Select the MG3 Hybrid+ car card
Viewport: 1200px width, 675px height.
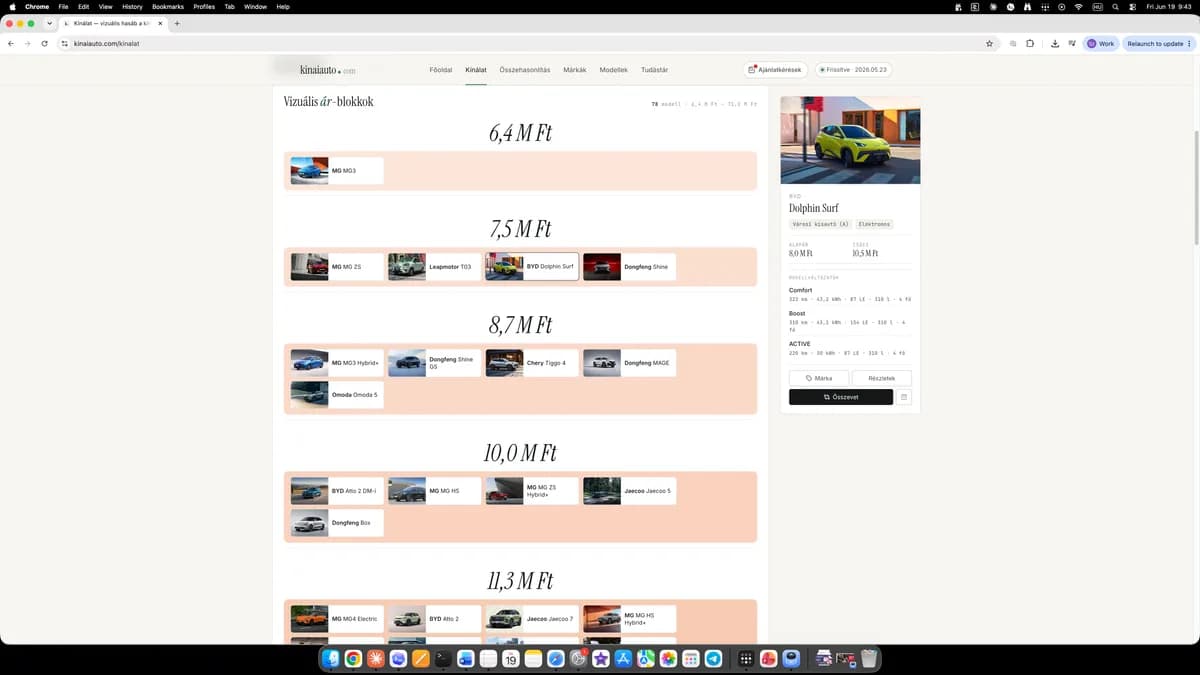coord(336,363)
